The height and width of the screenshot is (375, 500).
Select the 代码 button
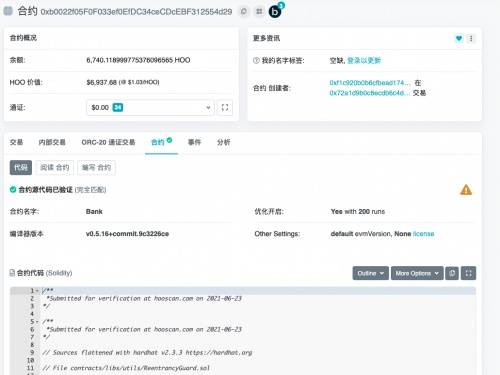coord(21,167)
